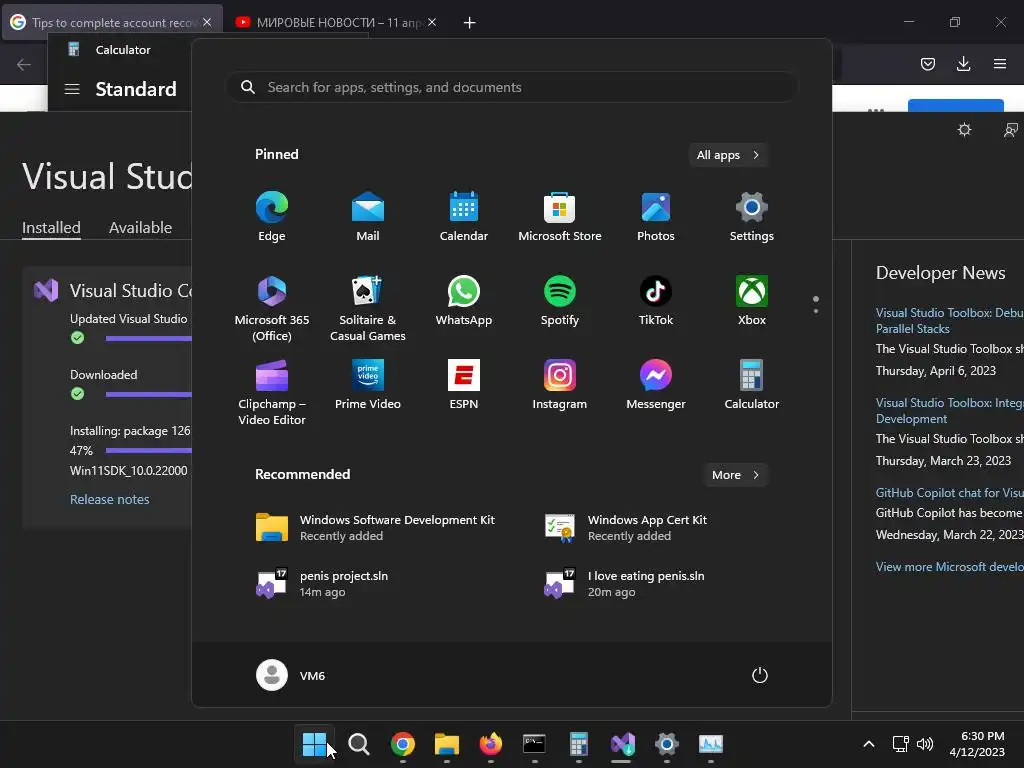The width and height of the screenshot is (1024, 768).
Task: Open Edge from pinned apps
Action: (x=272, y=217)
